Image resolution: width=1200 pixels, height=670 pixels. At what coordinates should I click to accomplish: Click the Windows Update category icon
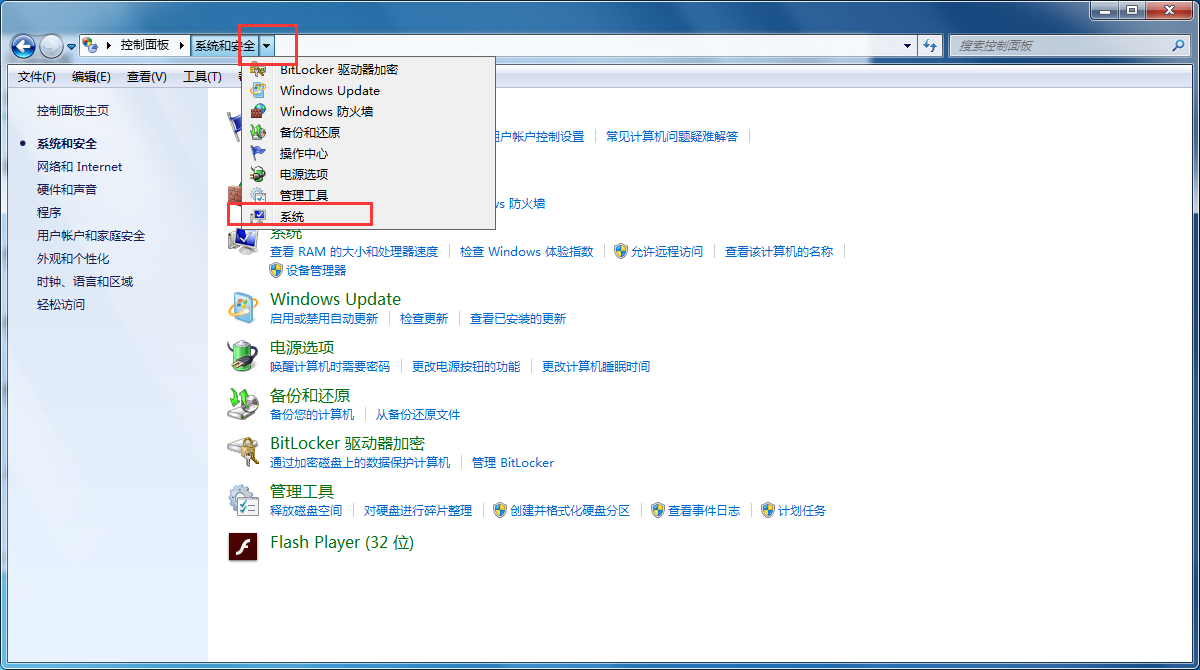(x=243, y=307)
